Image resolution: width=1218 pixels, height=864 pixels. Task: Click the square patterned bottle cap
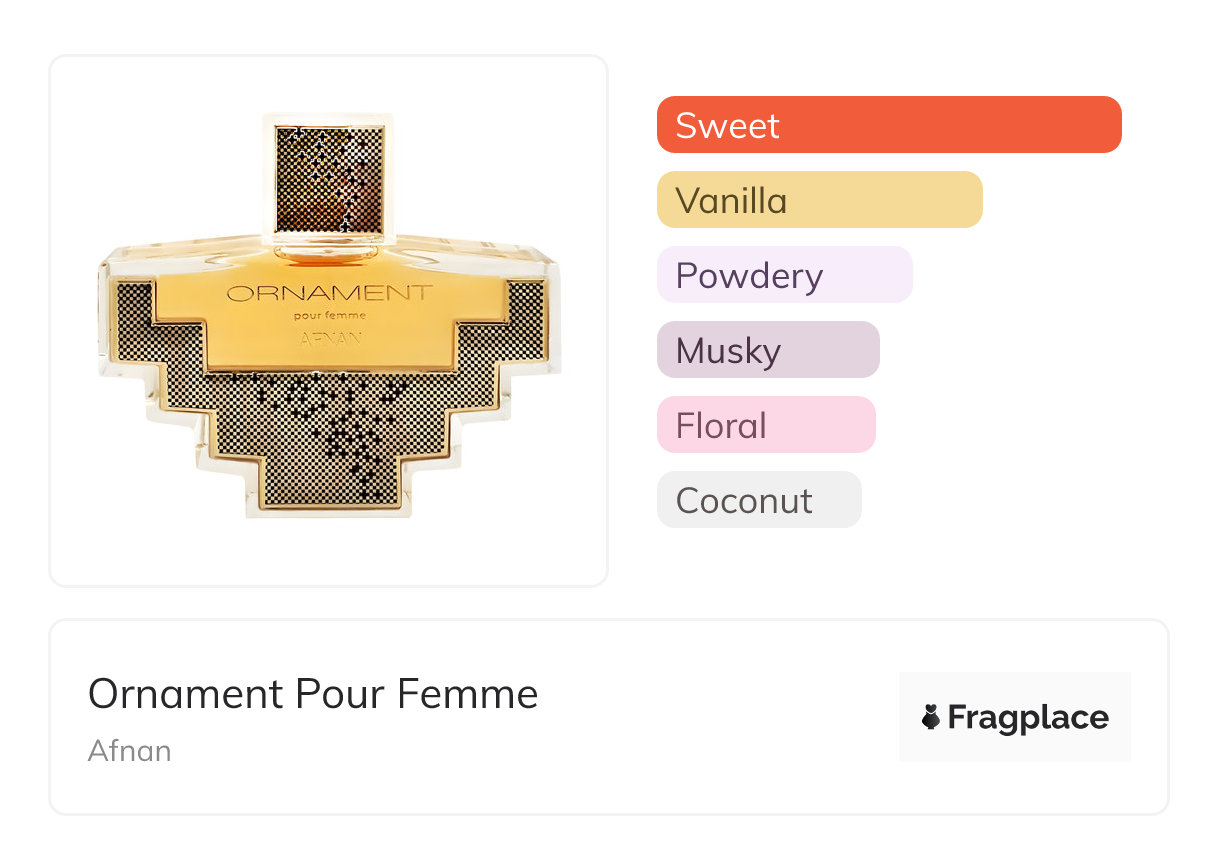329,181
